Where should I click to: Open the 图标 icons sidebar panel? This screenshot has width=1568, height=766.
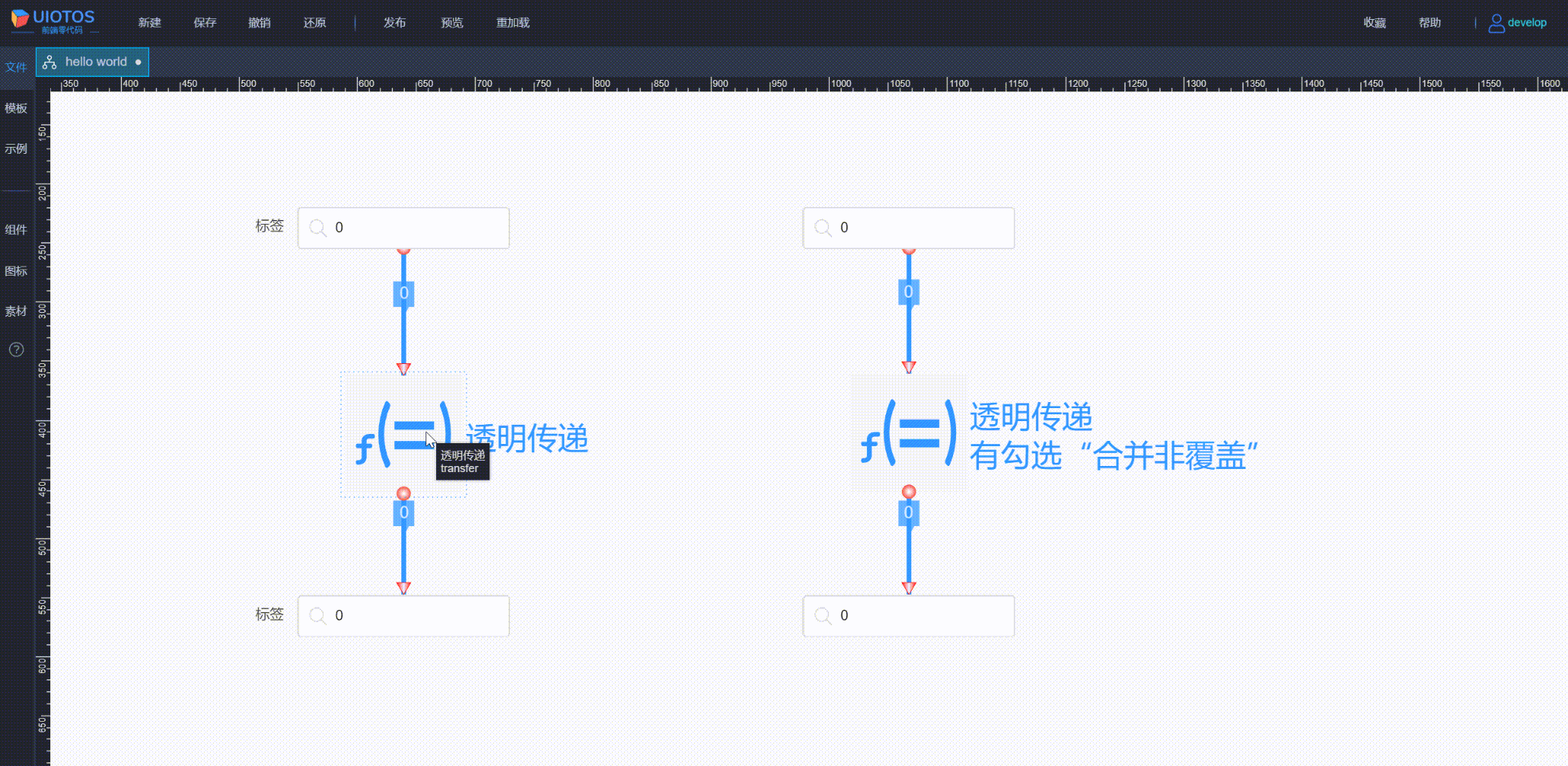(16, 271)
